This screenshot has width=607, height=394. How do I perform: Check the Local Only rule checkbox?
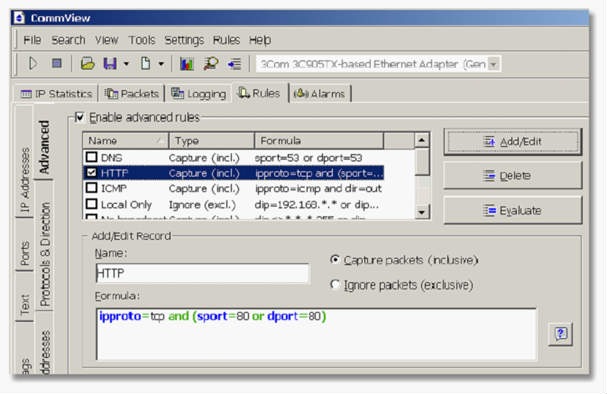point(91,204)
